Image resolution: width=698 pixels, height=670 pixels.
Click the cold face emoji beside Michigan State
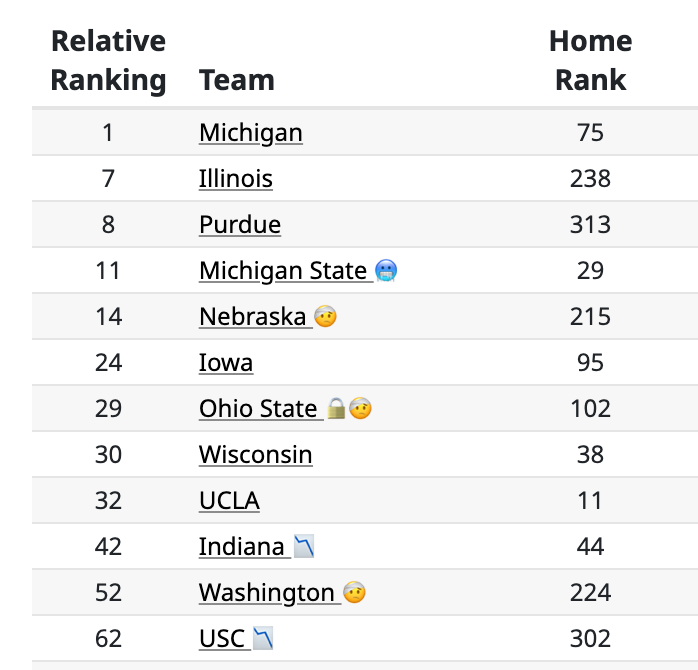click(x=386, y=270)
